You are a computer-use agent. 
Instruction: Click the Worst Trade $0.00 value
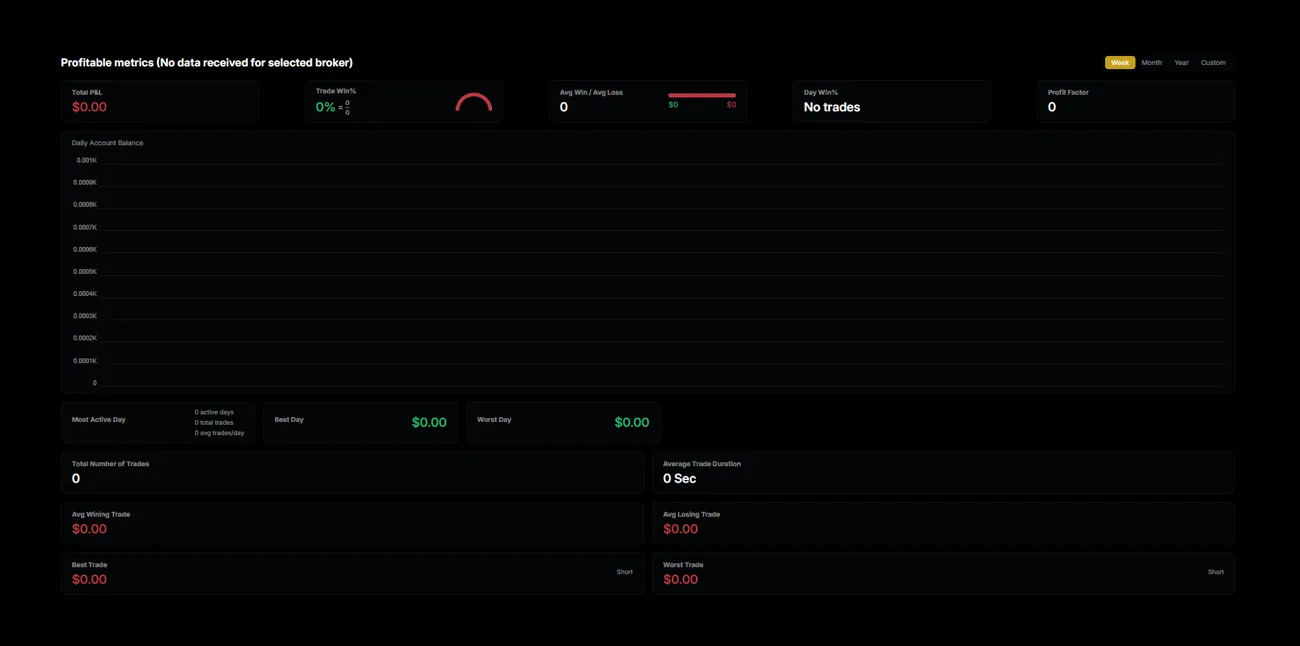pos(680,580)
